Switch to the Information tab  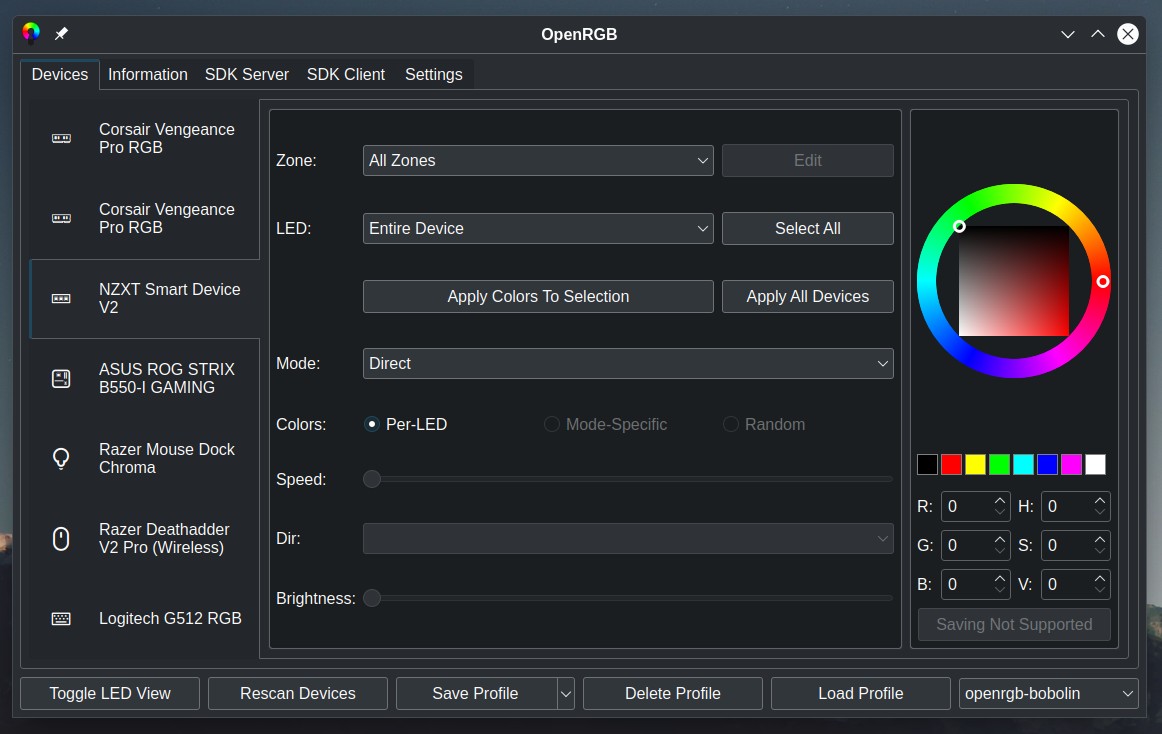[x=147, y=74]
